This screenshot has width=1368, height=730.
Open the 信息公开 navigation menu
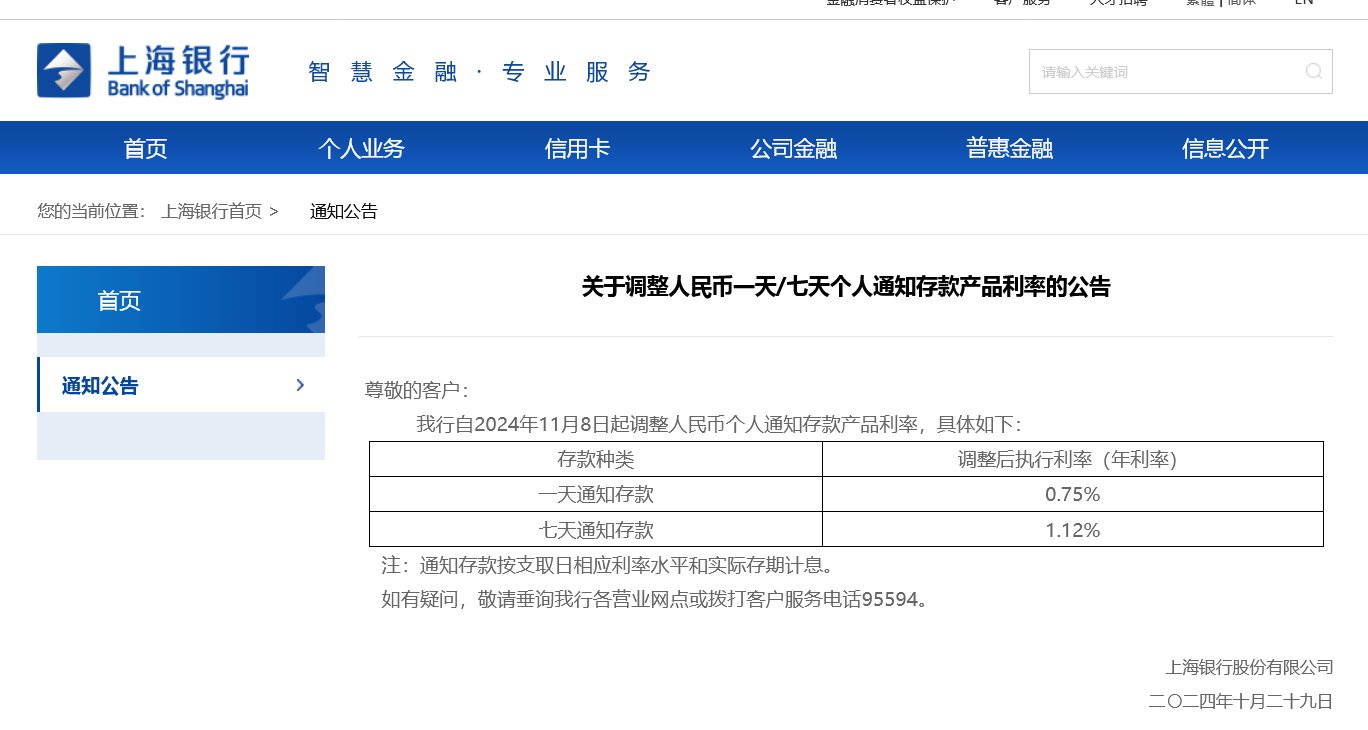1226,149
